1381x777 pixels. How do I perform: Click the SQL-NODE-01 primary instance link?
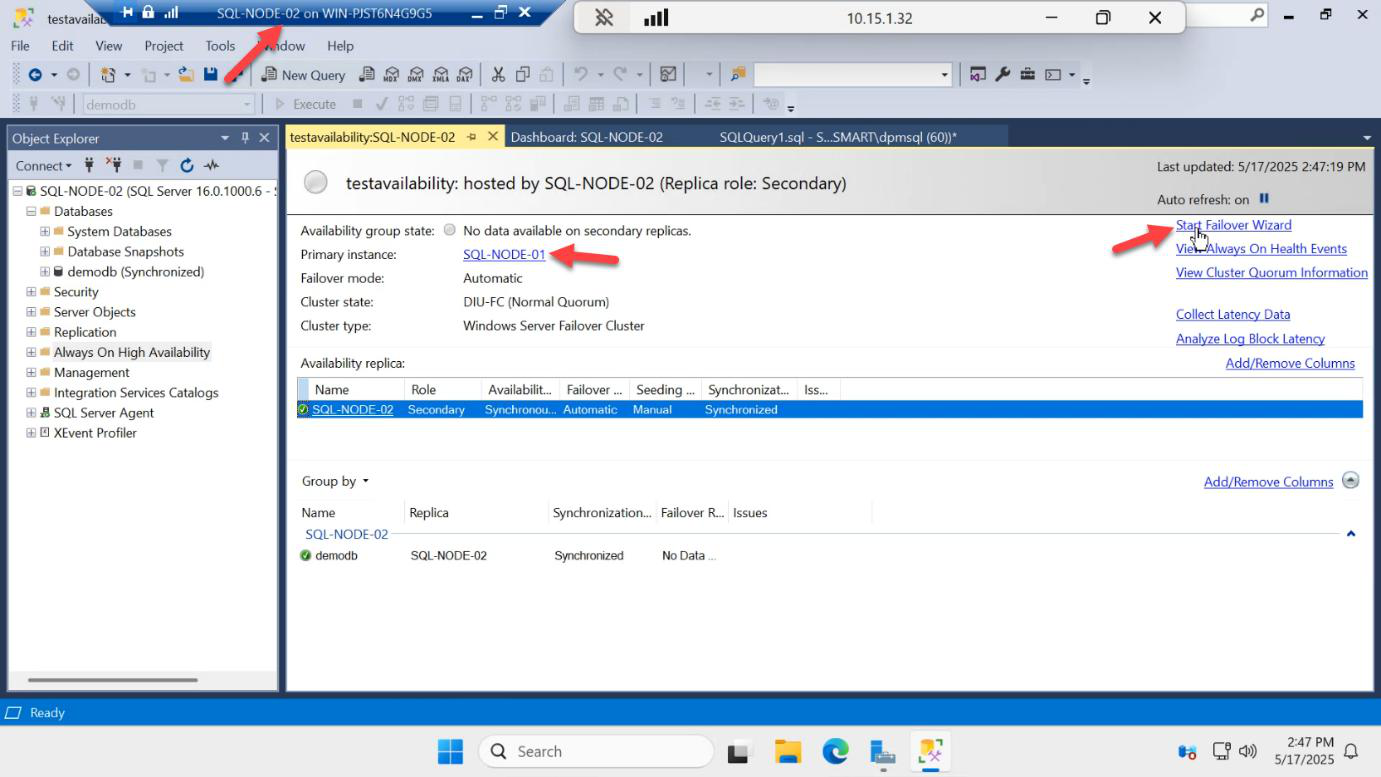point(504,254)
